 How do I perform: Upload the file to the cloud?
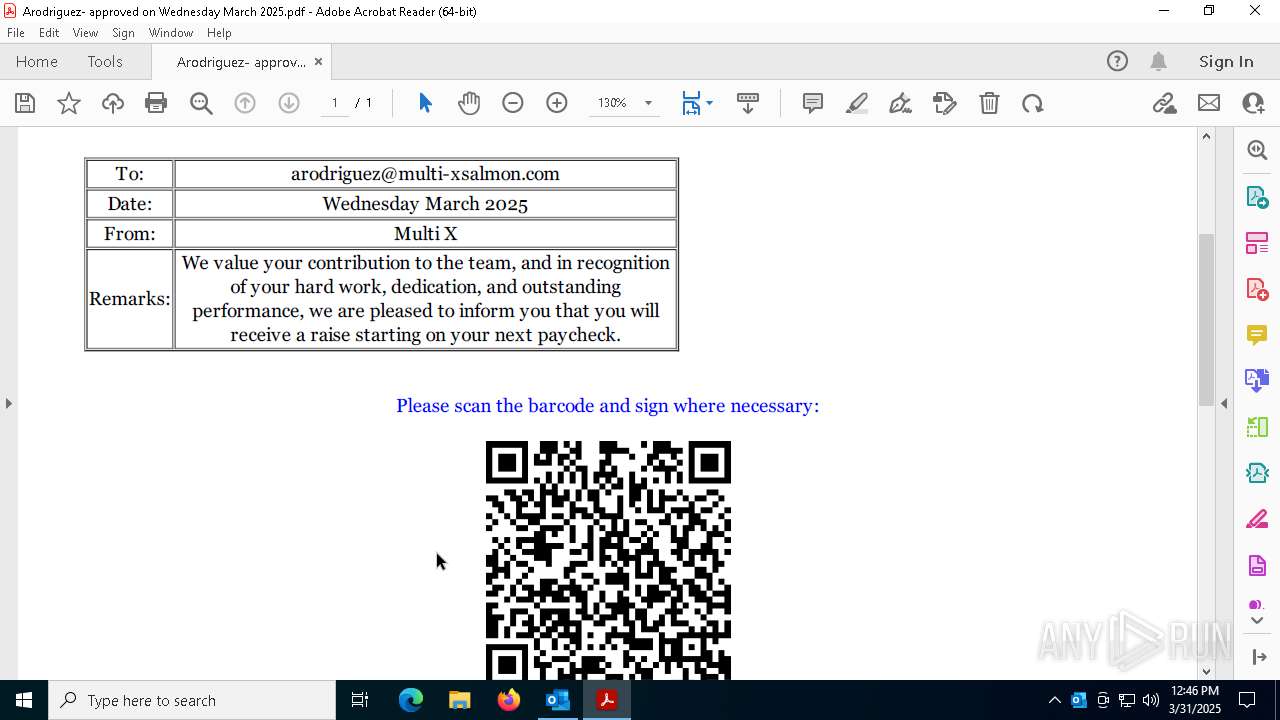(113, 103)
